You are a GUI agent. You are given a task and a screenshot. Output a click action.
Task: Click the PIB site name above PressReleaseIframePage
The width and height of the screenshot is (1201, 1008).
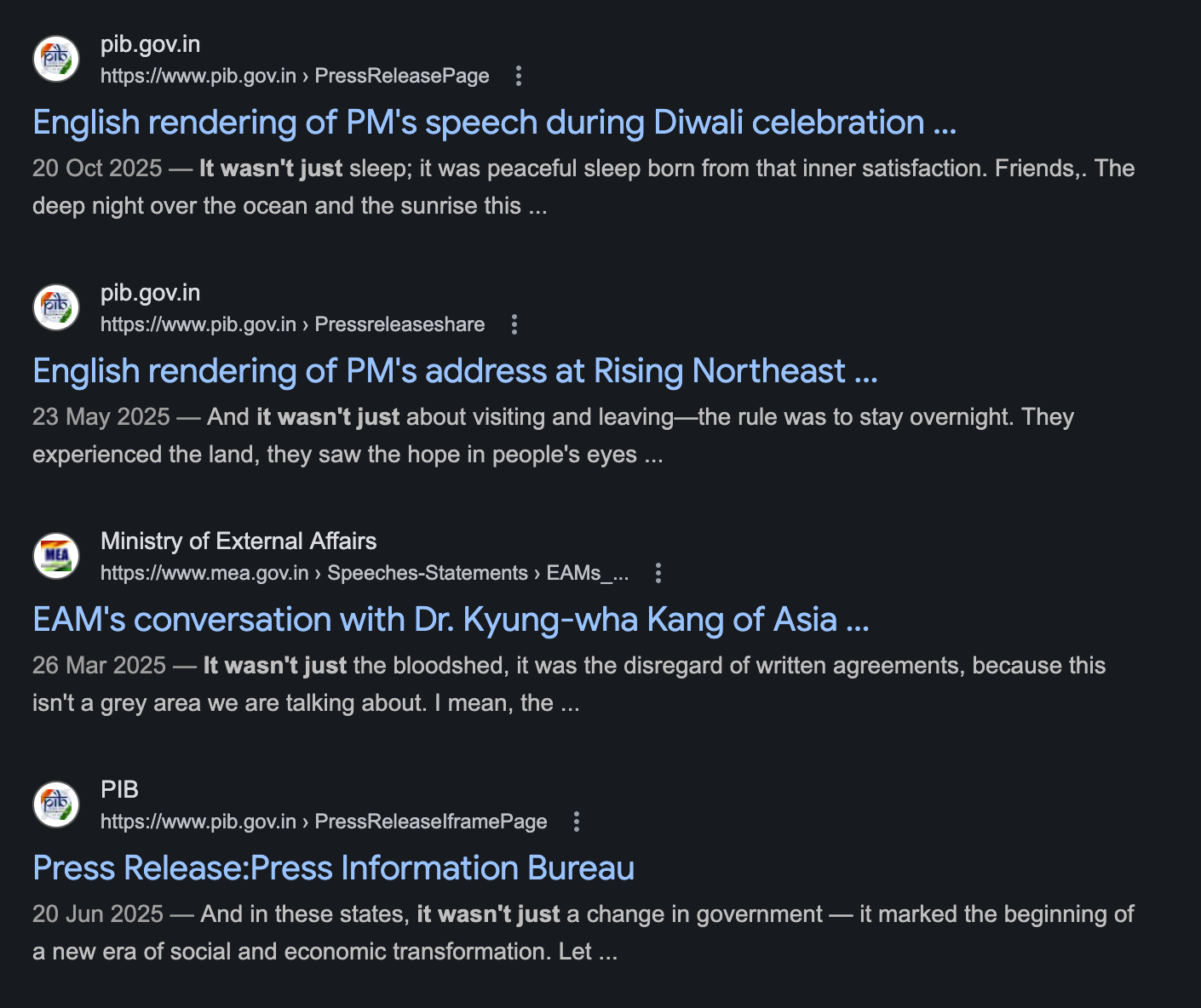(x=119, y=790)
